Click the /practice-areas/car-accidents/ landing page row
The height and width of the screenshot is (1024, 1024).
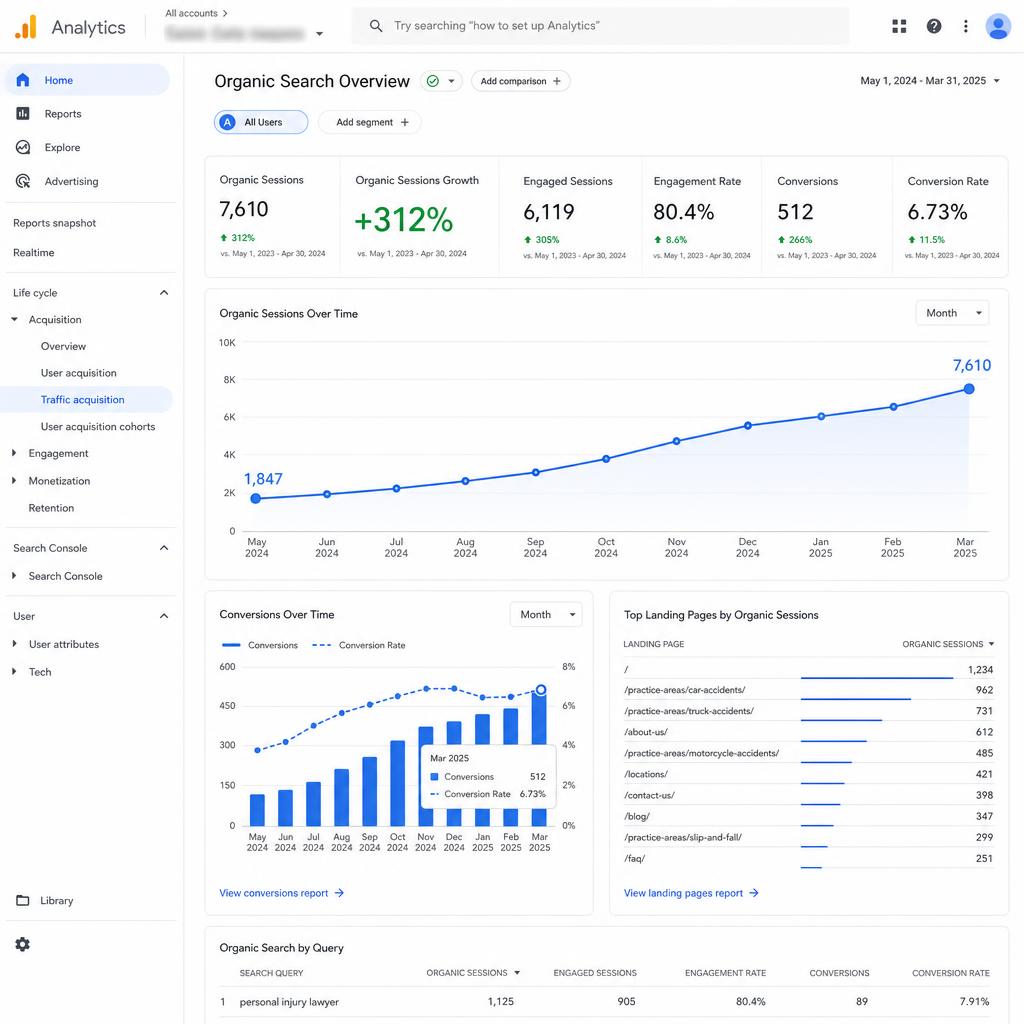pos(808,690)
